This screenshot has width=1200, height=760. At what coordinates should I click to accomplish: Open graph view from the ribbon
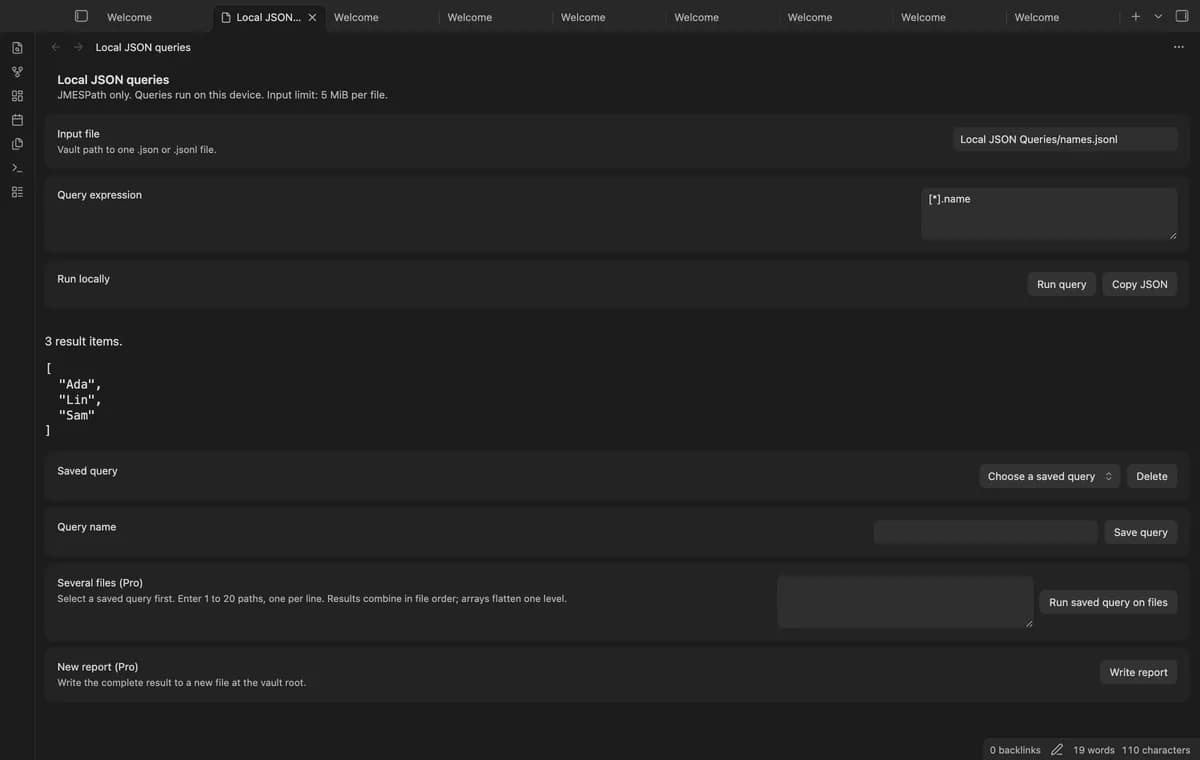pyautogui.click(x=17, y=72)
